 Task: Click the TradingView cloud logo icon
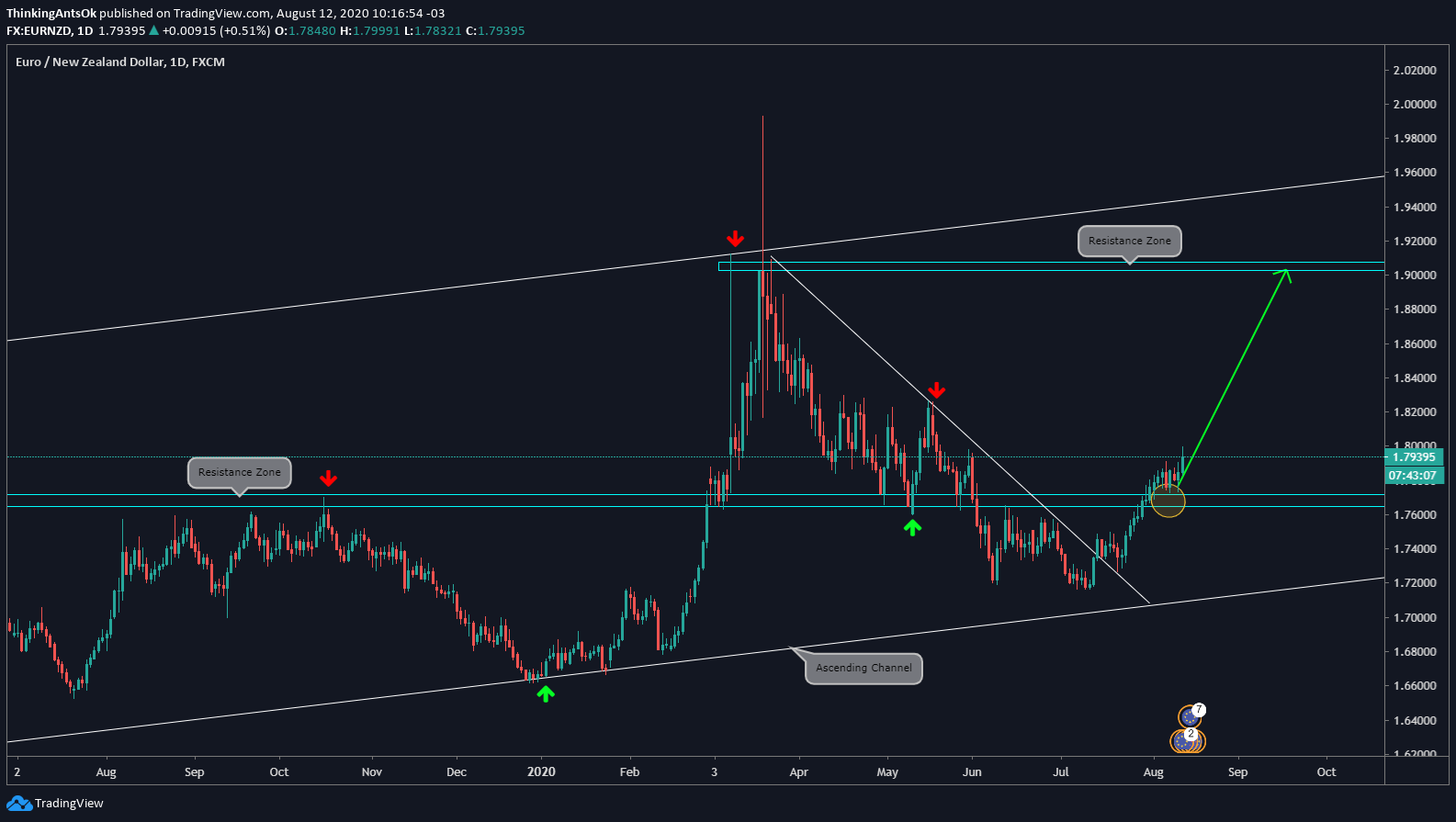[x=19, y=804]
